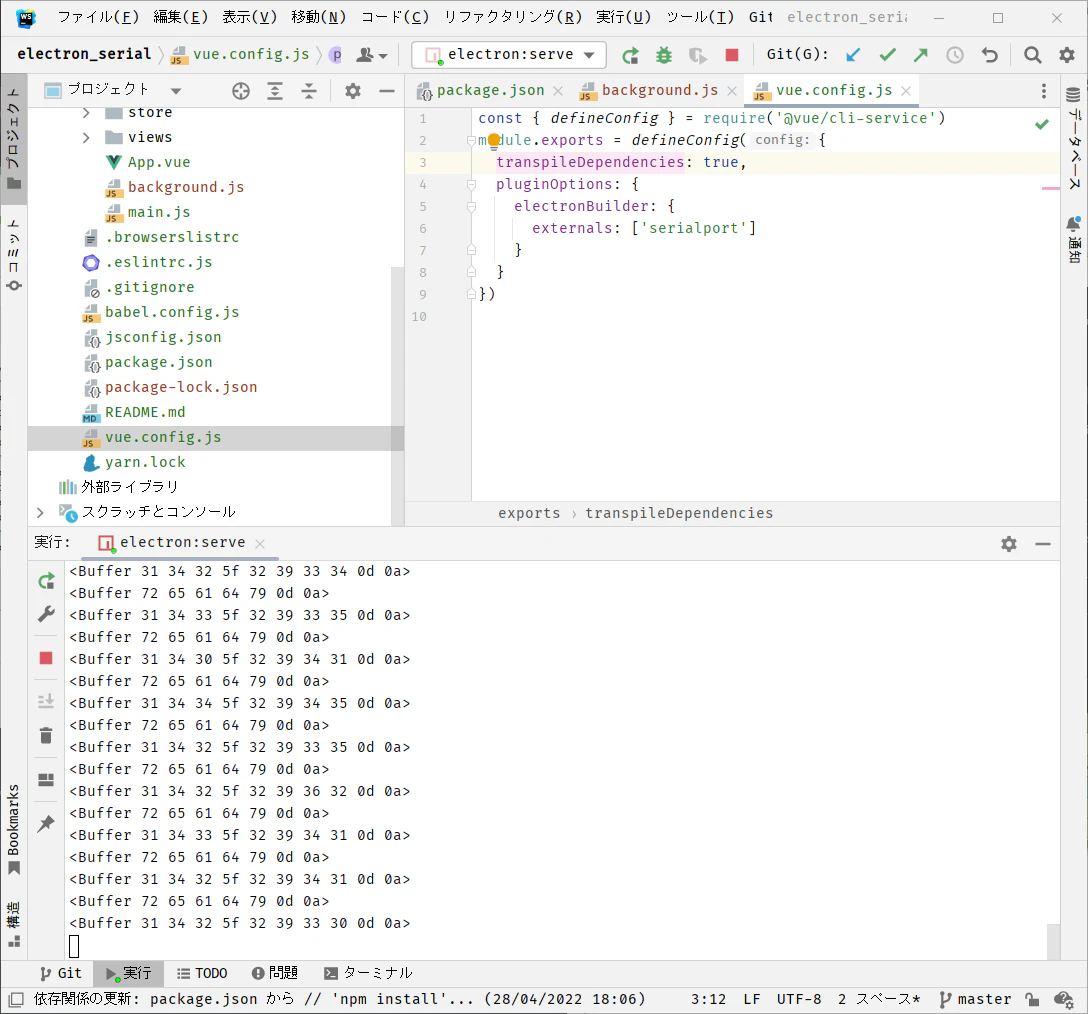Toggle the コミット side panel

13,255
